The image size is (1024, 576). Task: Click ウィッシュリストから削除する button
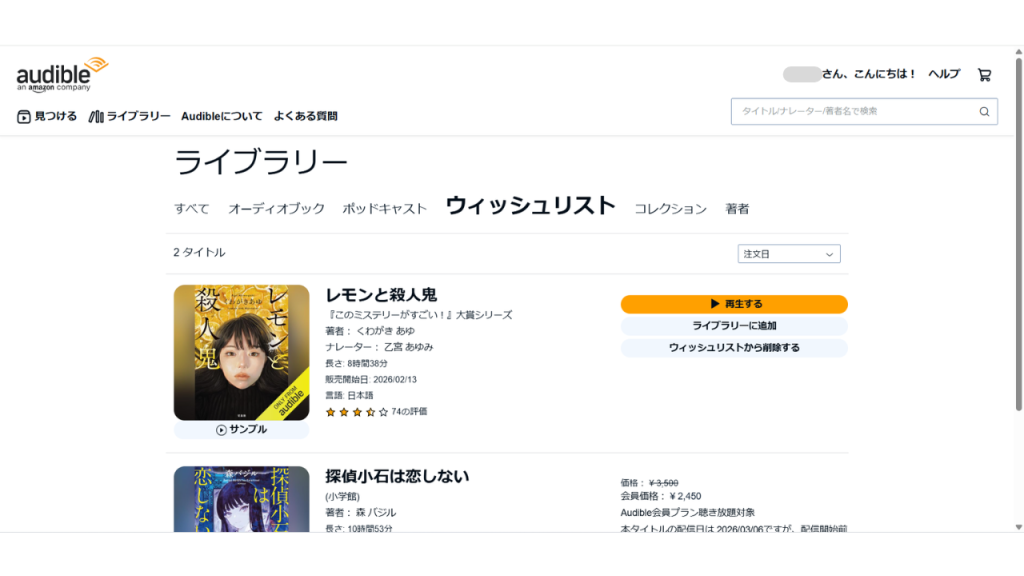pyautogui.click(x=734, y=348)
